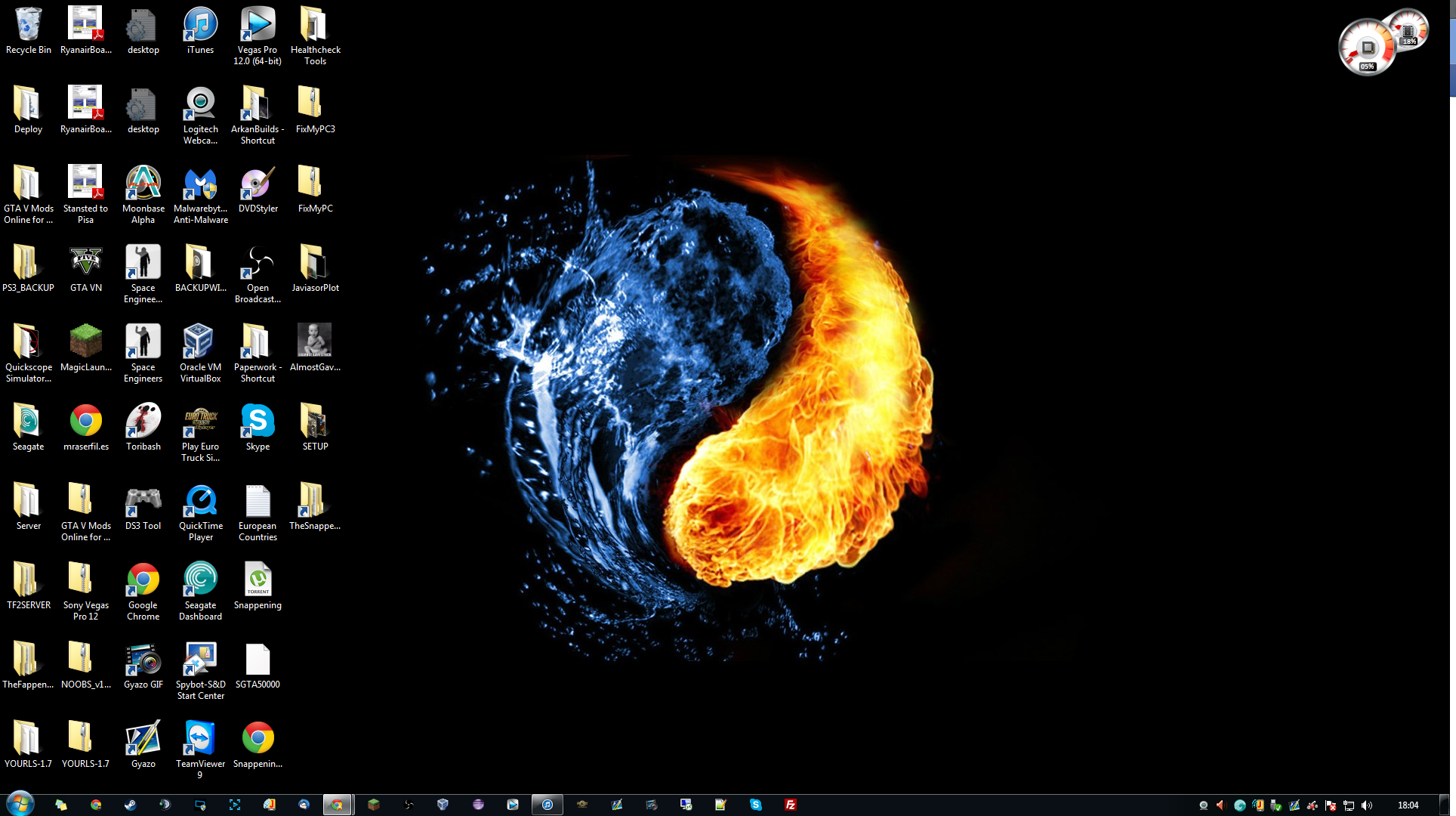Select Malwarebytes Anti-Malware icon

[x=200, y=184]
